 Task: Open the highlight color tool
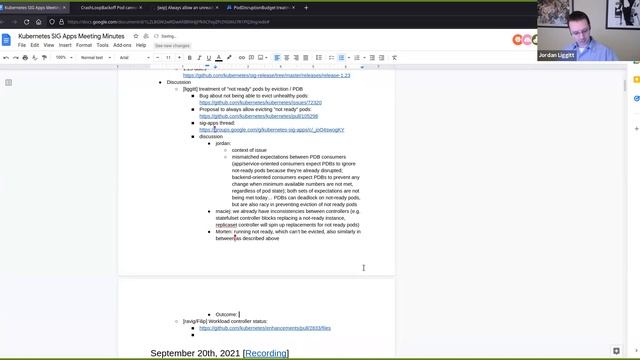pos(229,58)
